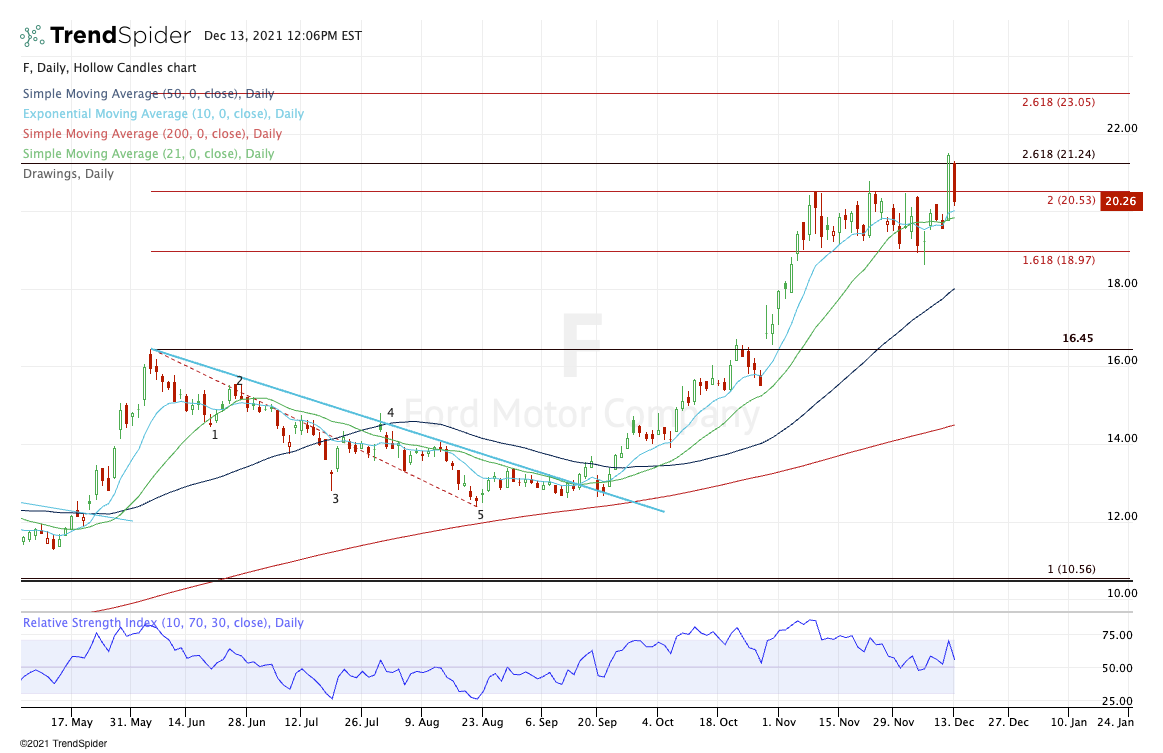Click the 12.00 price axis label
Screen dimensions: 1163x753
(1121, 516)
